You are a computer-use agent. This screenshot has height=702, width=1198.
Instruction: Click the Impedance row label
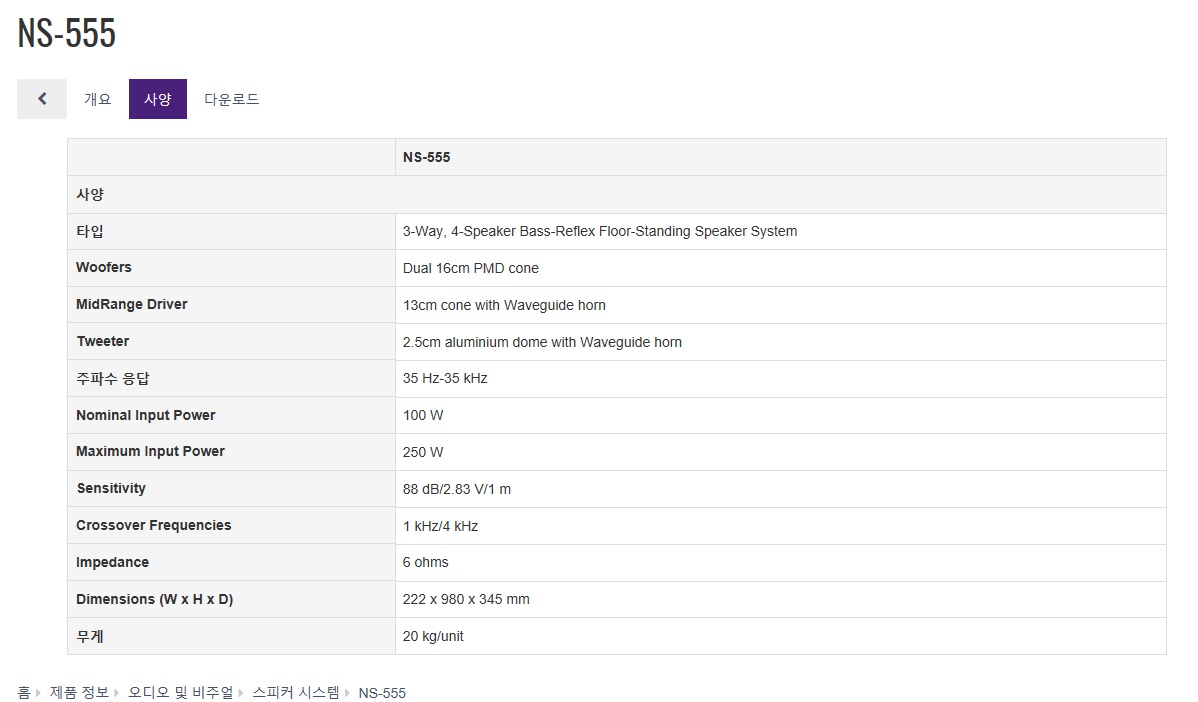pyautogui.click(x=112, y=562)
